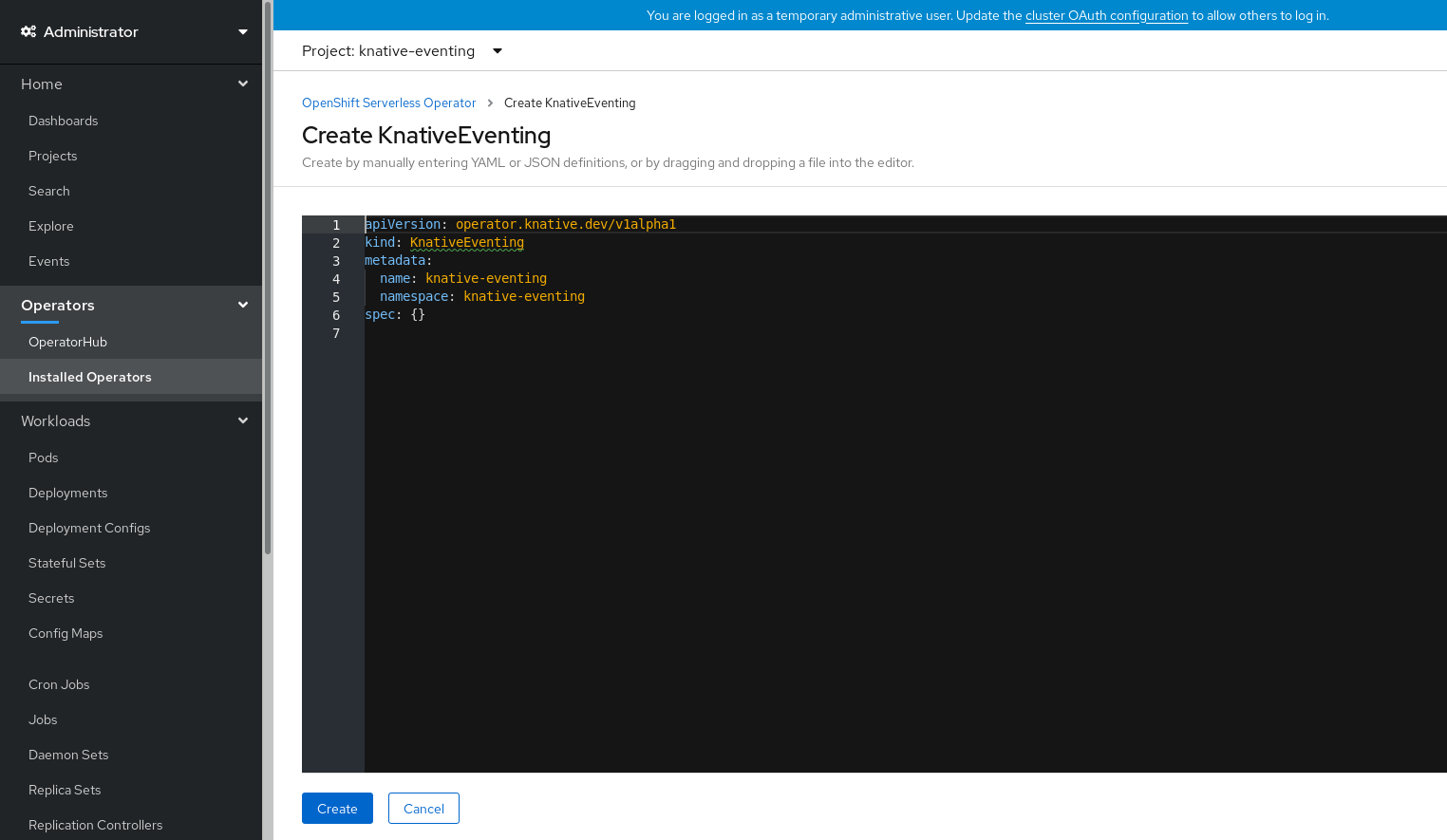Collapse the Workloads navigation section chevron

[243, 420]
